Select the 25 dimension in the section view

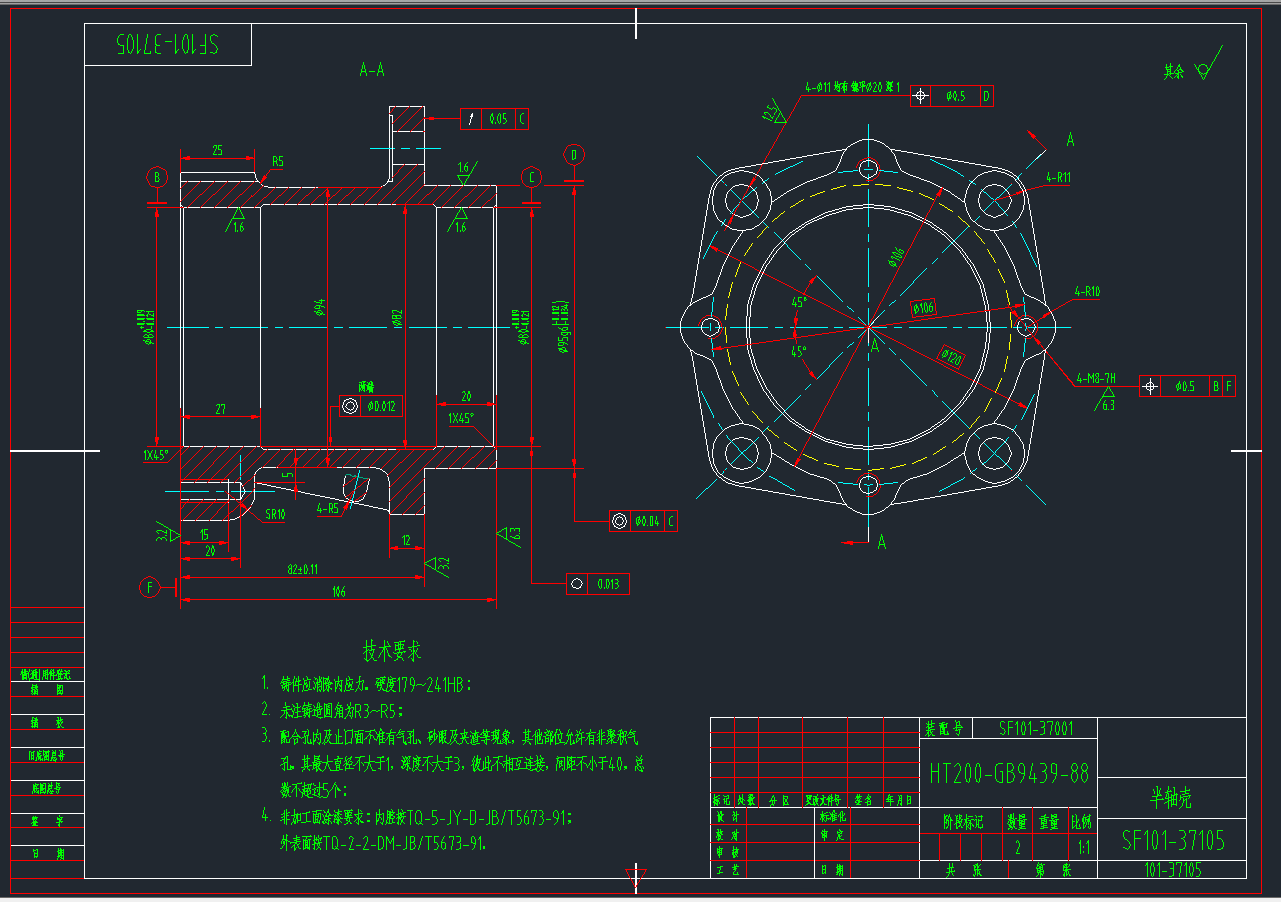(x=218, y=151)
